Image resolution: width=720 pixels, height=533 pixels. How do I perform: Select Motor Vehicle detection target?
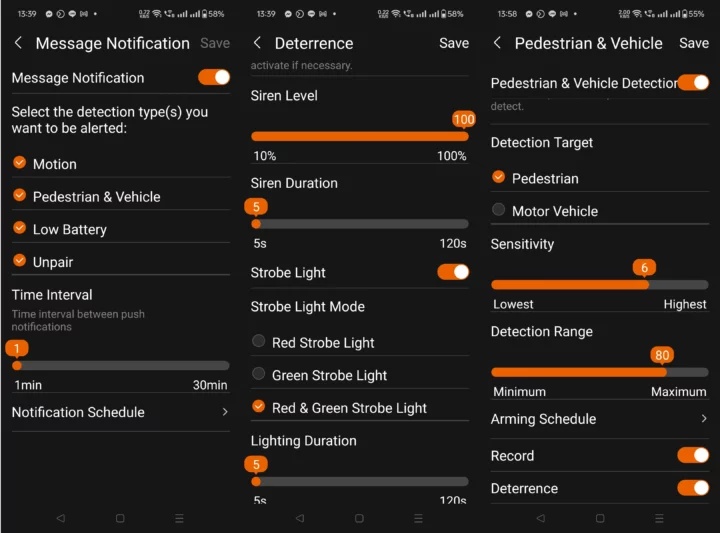(499, 211)
